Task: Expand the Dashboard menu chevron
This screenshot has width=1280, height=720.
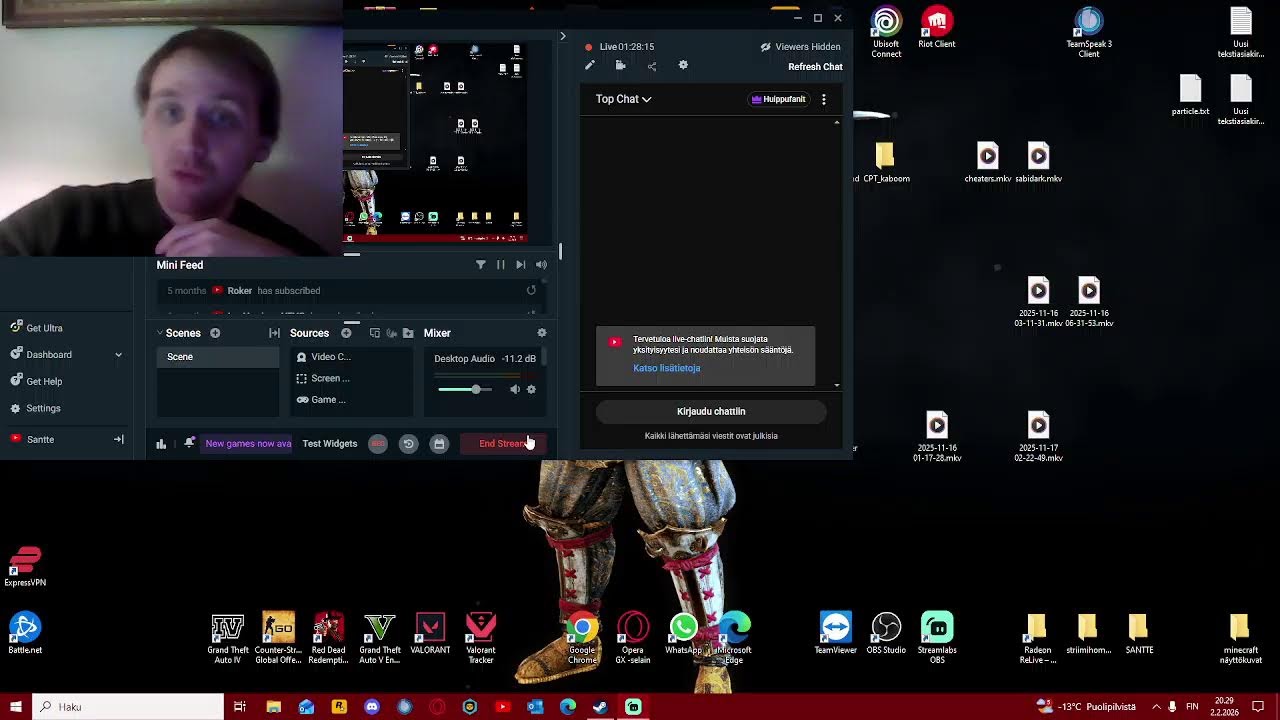Action: coord(118,355)
